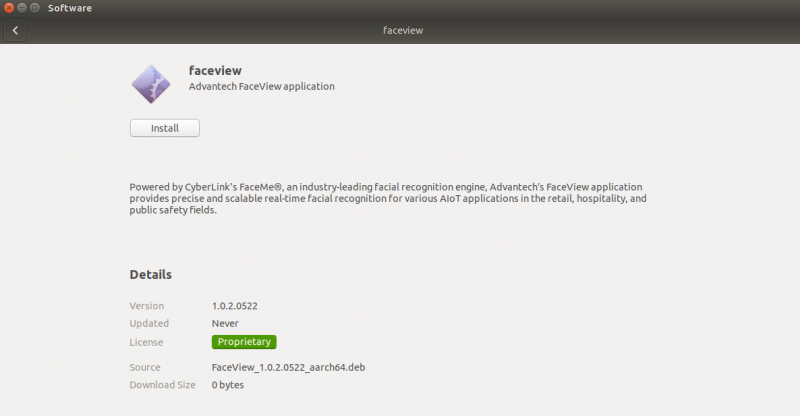Close the Software window

pyautogui.click(x=8, y=8)
